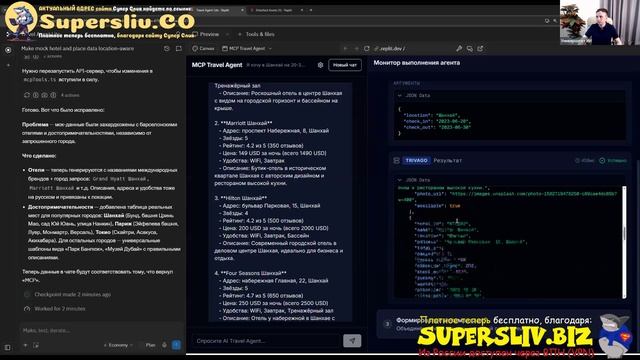The width and height of the screenshot is (640, 360).
Task: Click the history icon beside the chat title
Action: click(167, 49)
